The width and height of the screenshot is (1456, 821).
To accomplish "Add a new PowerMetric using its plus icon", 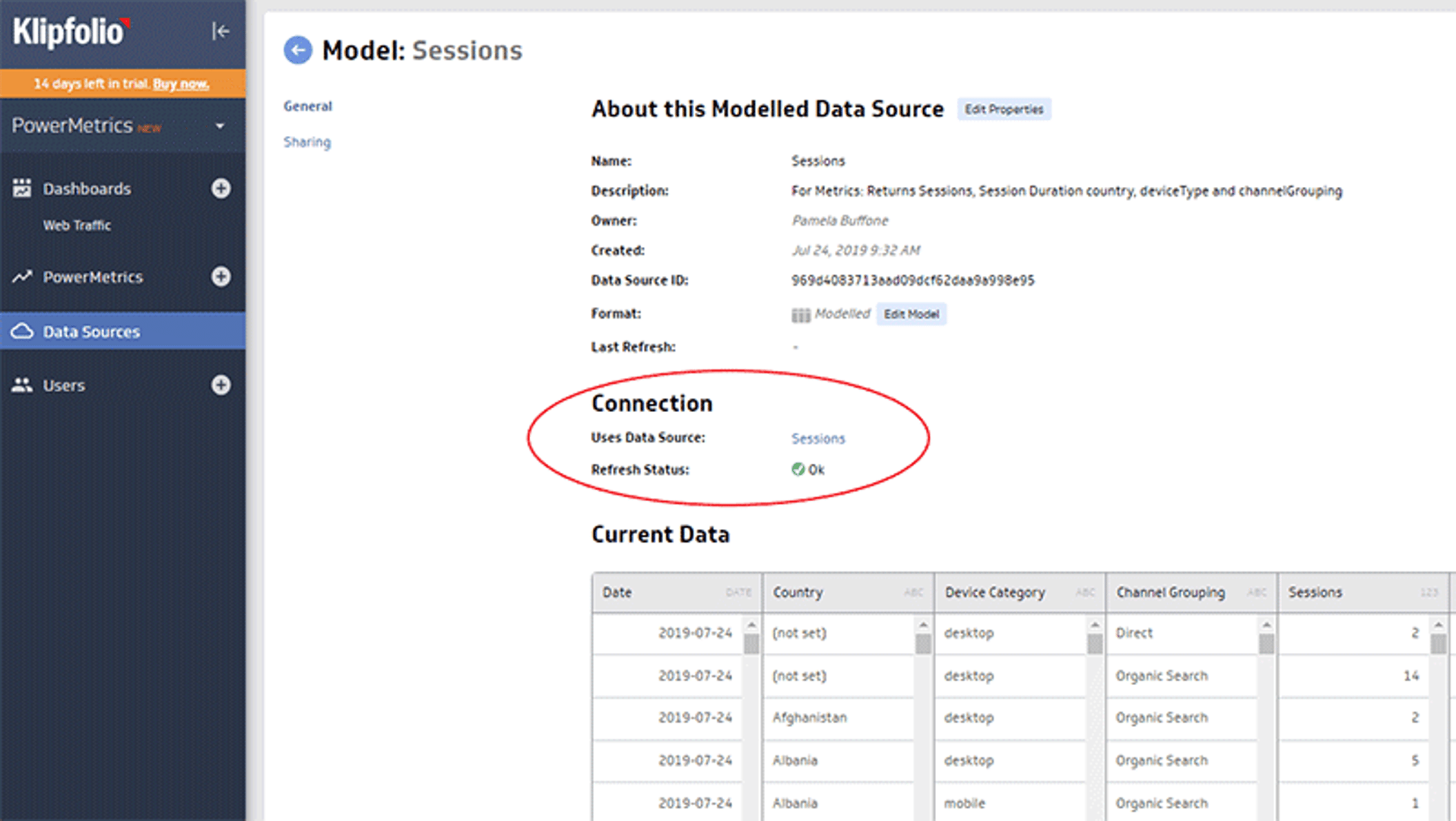I will [220, 277].
